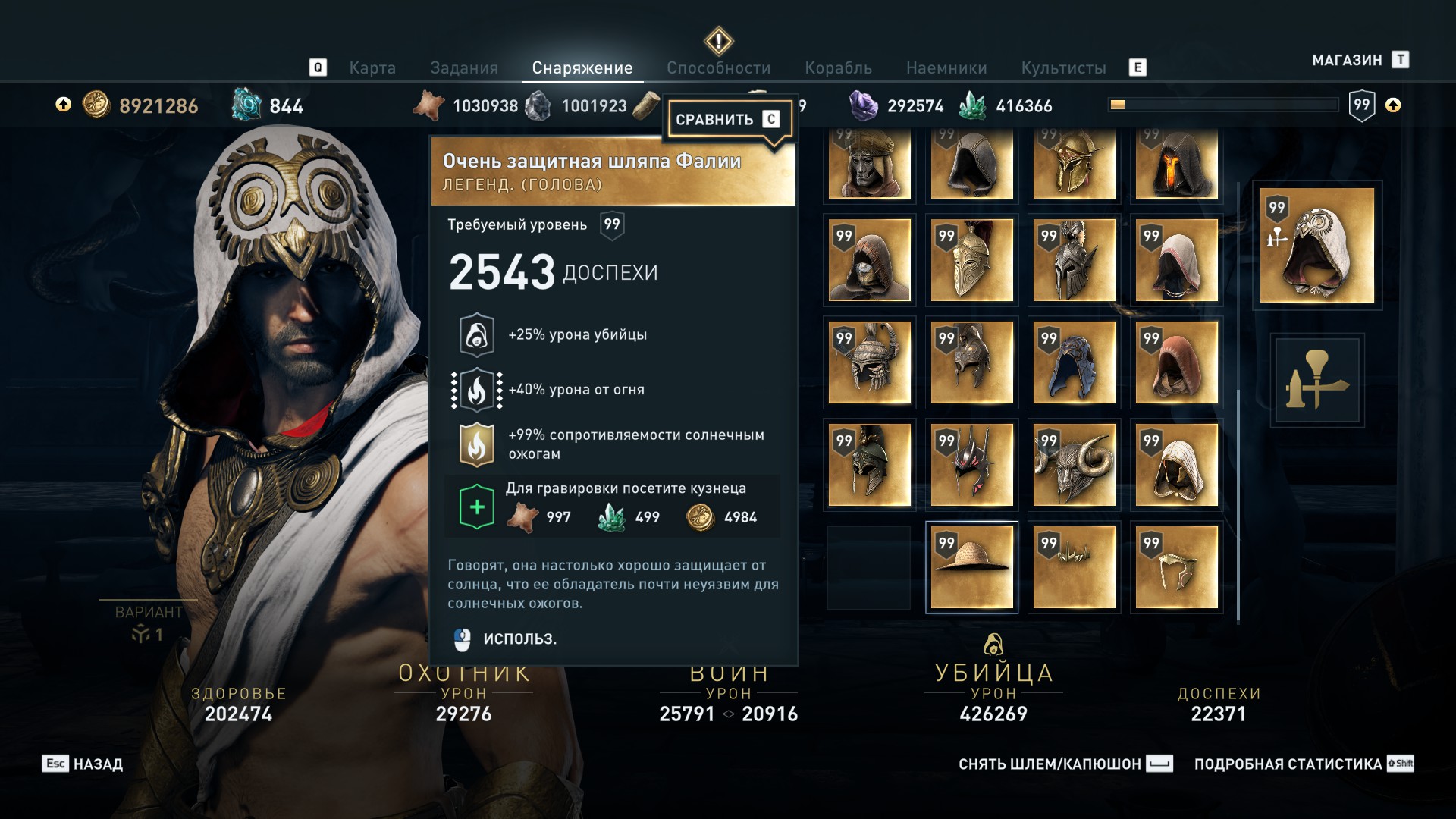Select the golden laurel wreath item
Screen dimensions: 1456x819
coord(1074,567)
